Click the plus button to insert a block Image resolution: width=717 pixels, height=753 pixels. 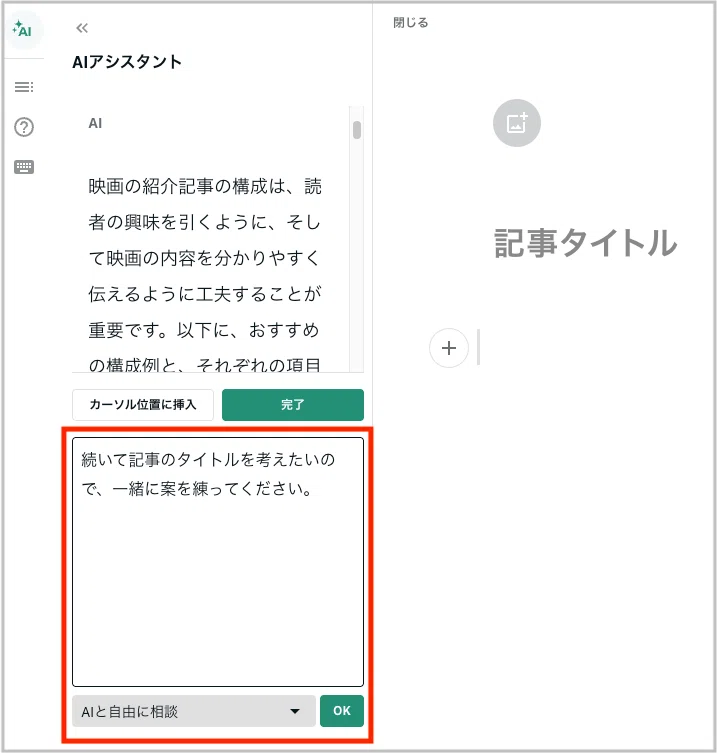click(x=449, y=348)
